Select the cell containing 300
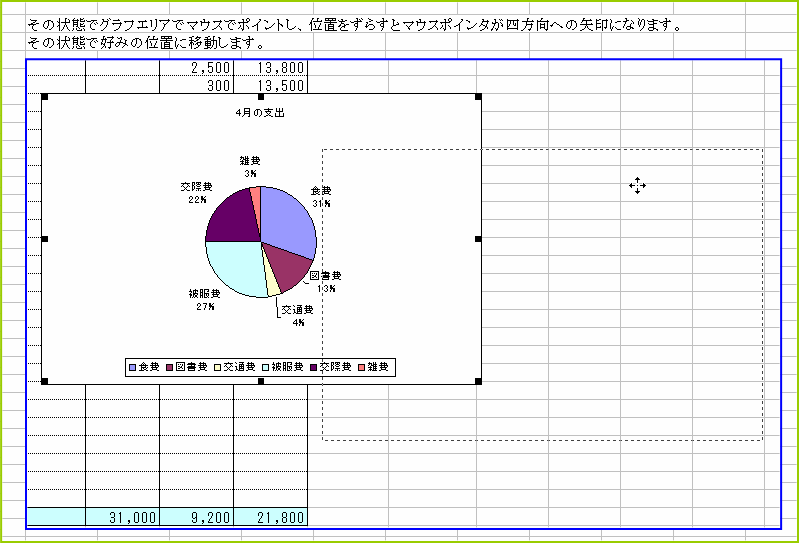 click(196, 85)
